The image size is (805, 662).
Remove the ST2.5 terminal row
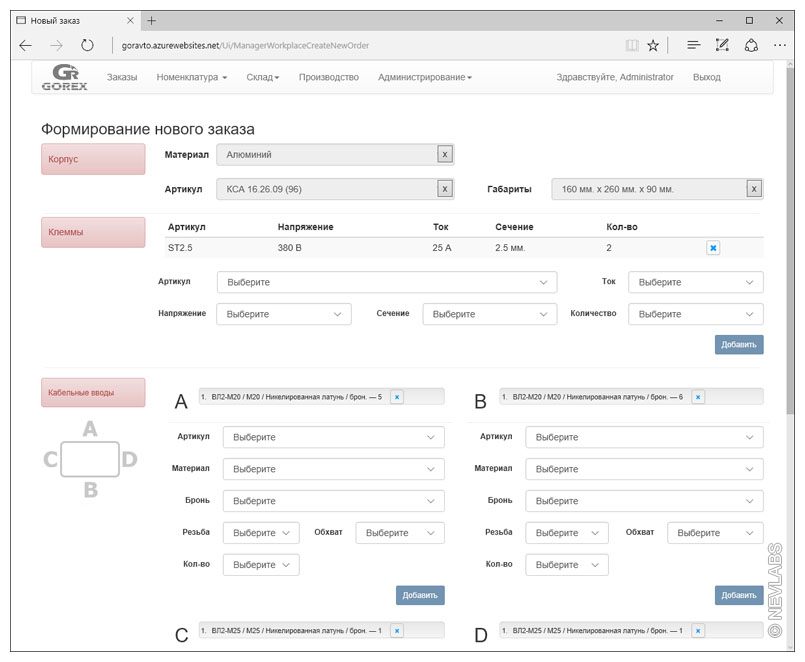(x=713, y=248)
